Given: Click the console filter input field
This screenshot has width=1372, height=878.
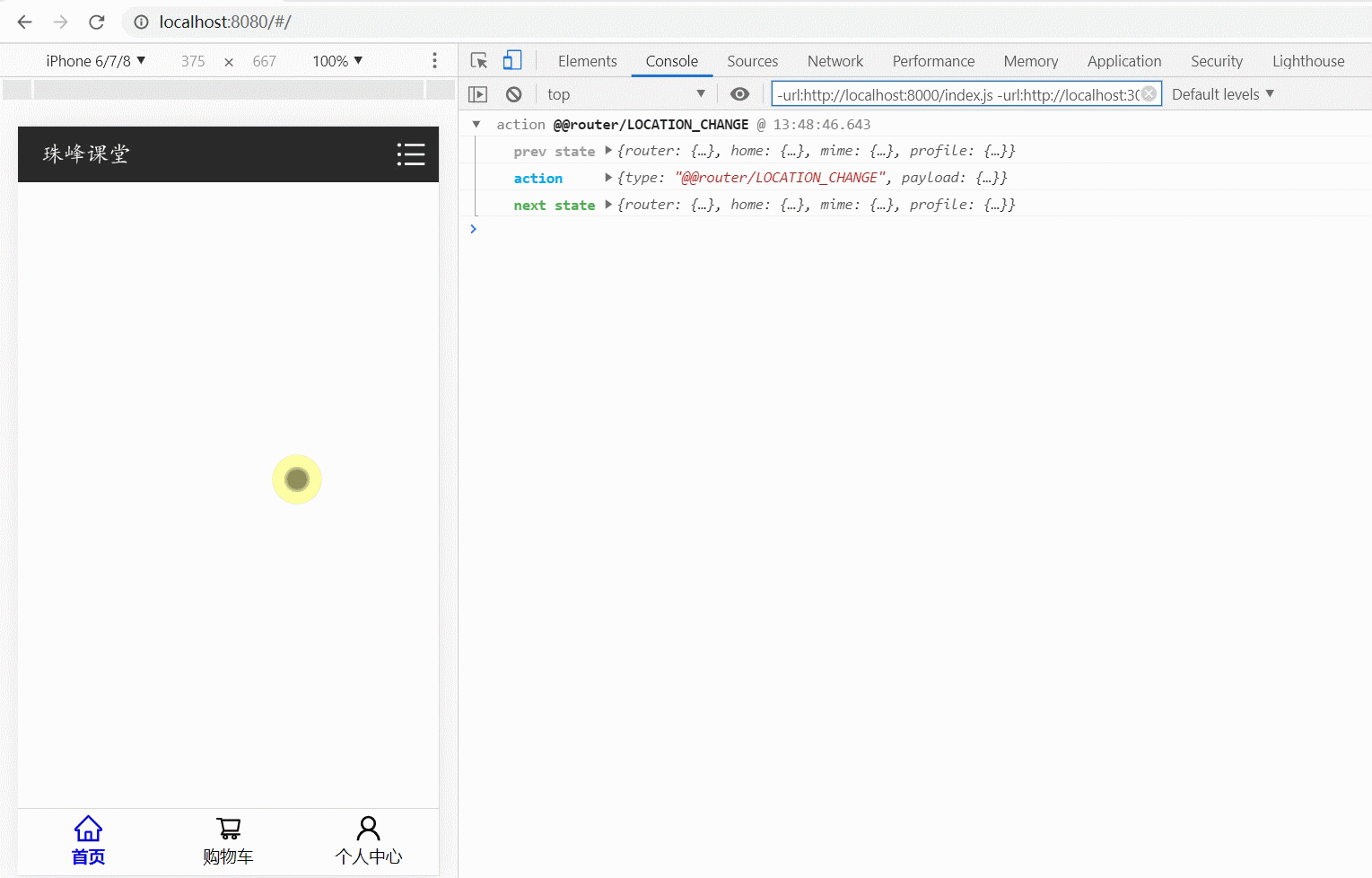Looking at the screenshot, I should 956,94.
